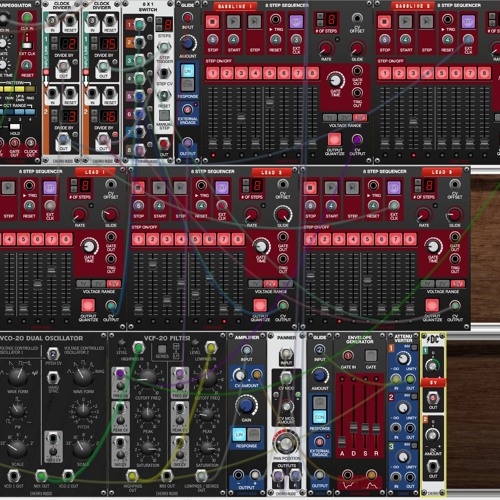Viewport: 500px width, 500px height.
Task: Click the 8x1 Switch input 1 jack
Action: [x=139, y=24]
